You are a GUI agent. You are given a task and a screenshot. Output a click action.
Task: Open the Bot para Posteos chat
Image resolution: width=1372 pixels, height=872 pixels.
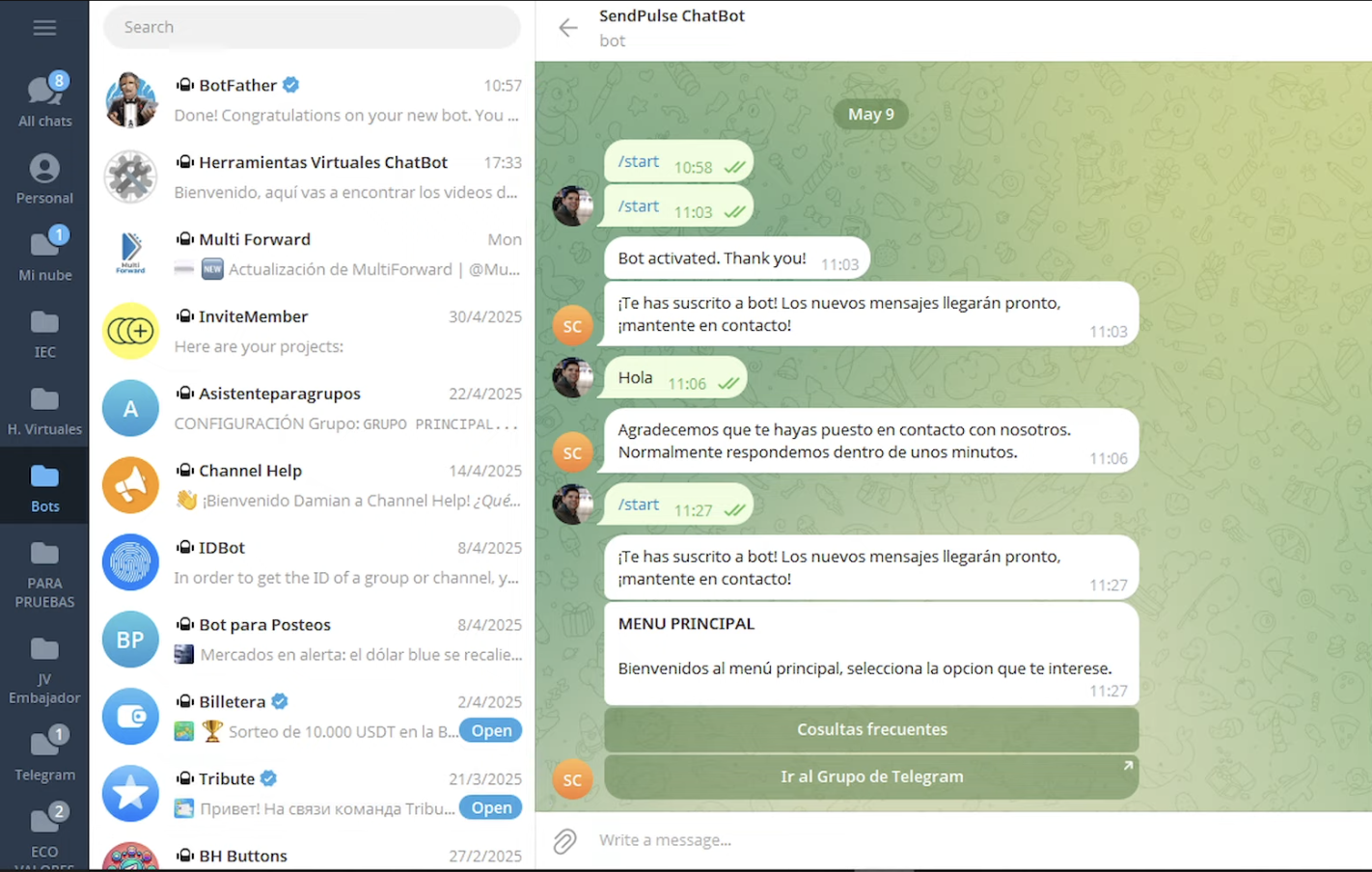312,640
